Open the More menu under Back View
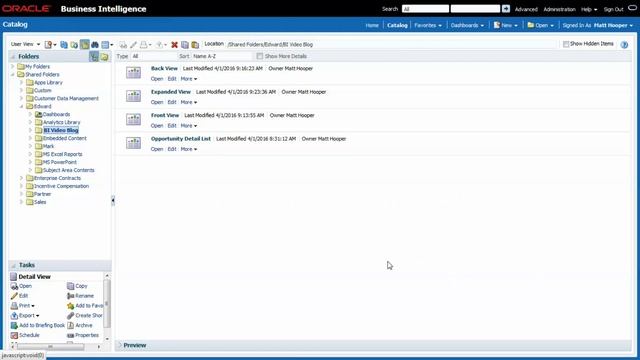The height and width of the screenshot is (360, 640). 189,79
